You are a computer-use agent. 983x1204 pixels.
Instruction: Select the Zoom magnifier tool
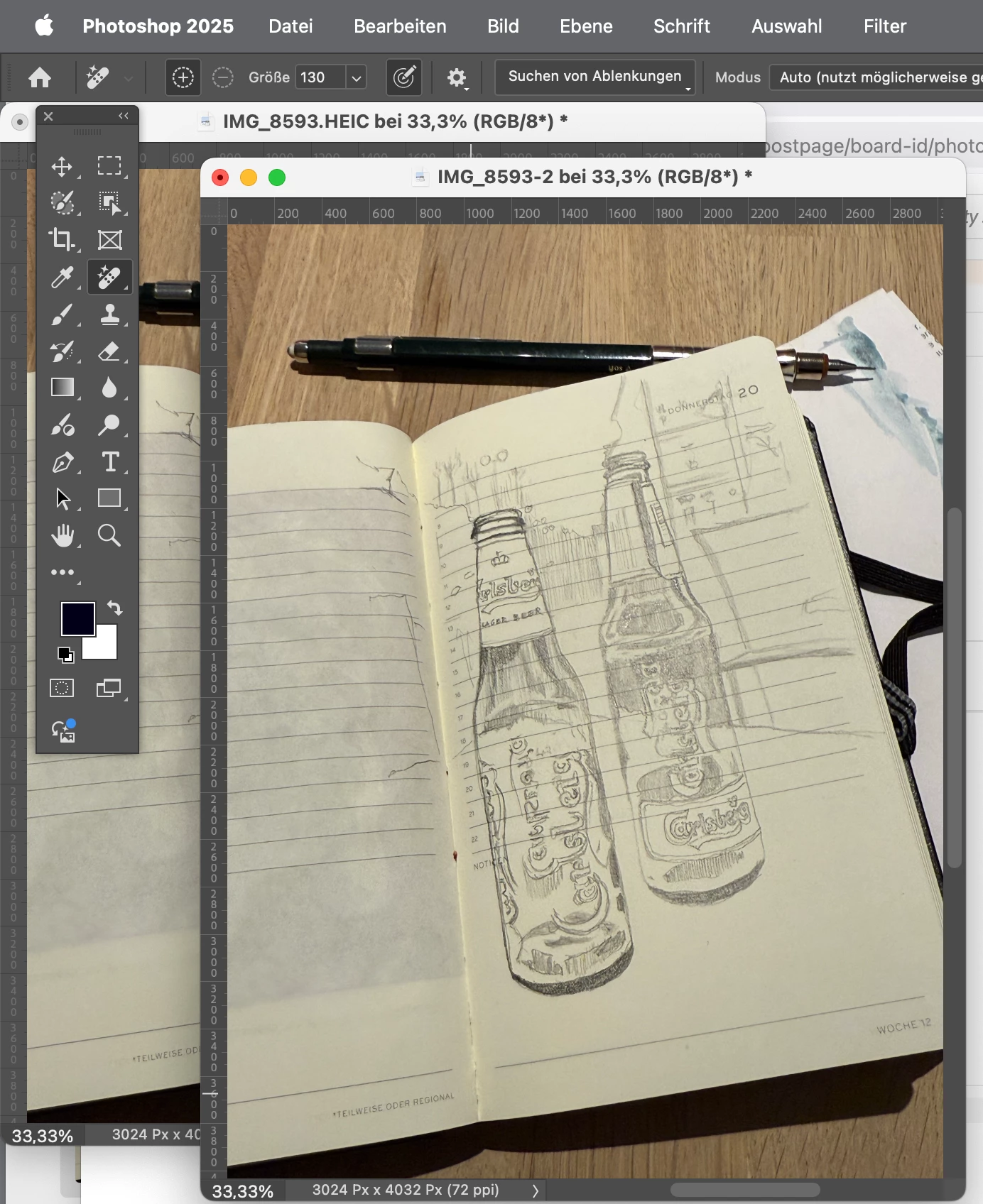click(109, 535)
